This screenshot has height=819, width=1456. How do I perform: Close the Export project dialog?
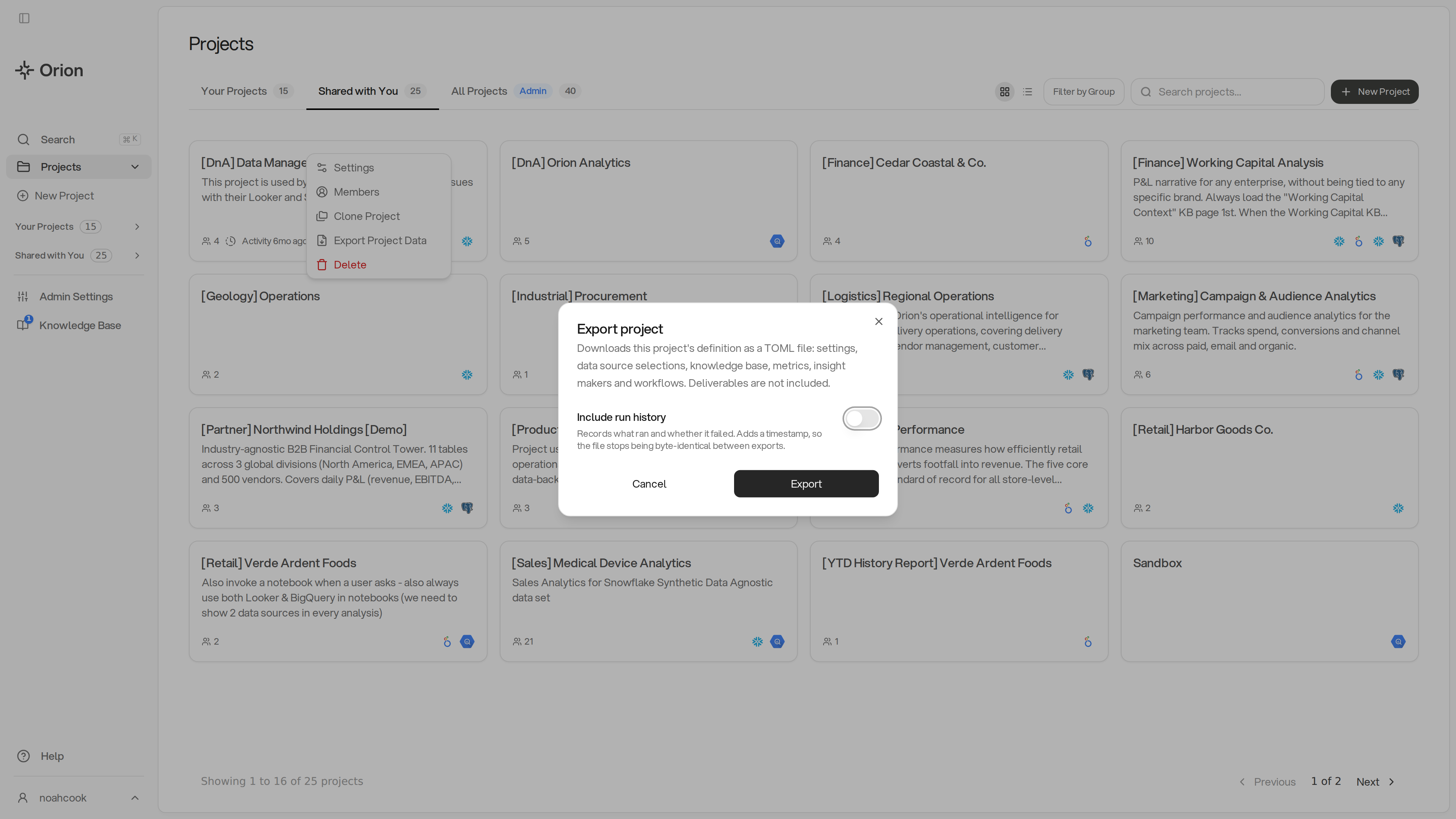[879, 322]
